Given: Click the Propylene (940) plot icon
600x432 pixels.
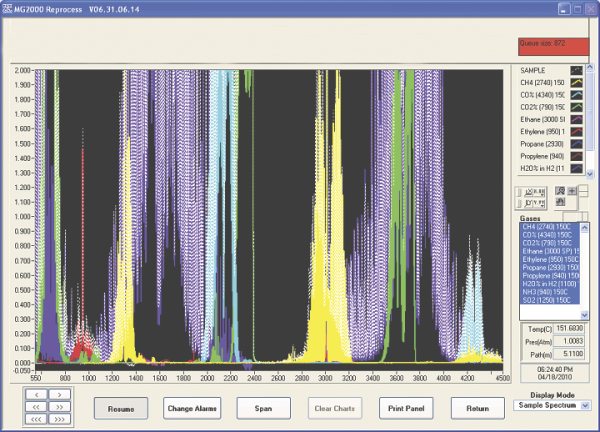Looking at the screenshot, I should click(576, 156).
